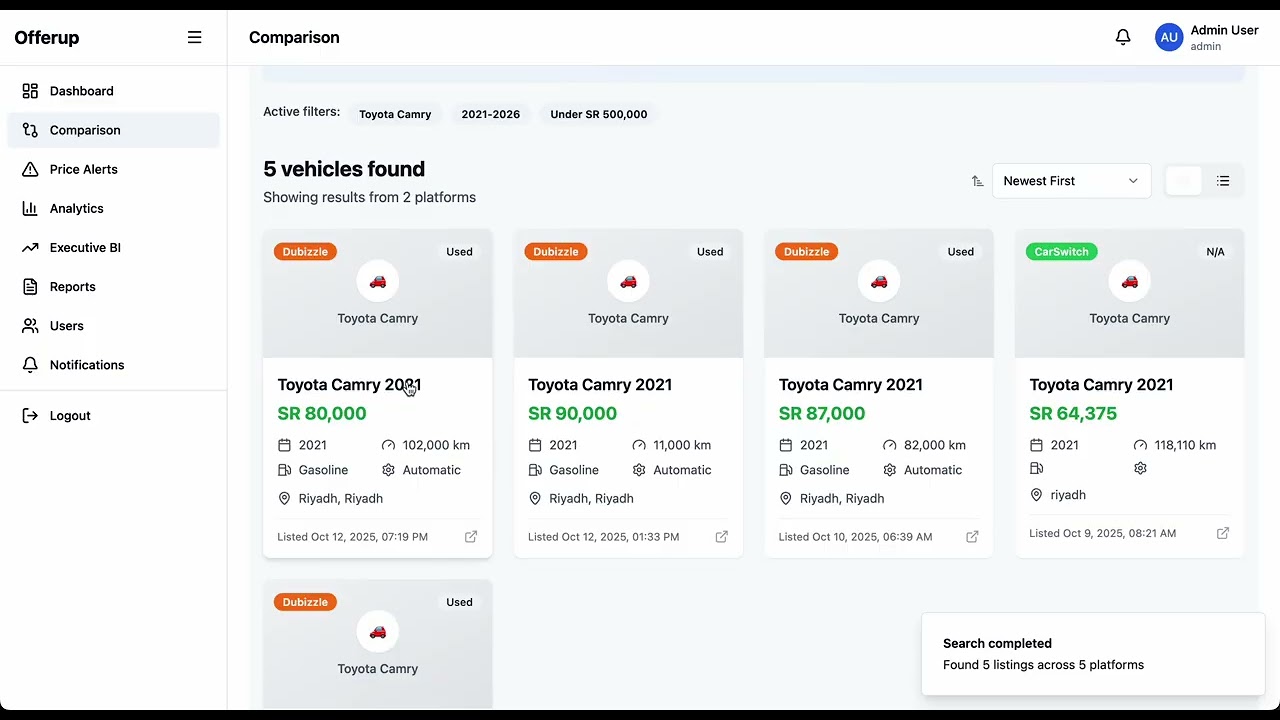Click calendar icon on SR 80,000 card
This screenshot has width=1280, height=720.
(284, 445)
